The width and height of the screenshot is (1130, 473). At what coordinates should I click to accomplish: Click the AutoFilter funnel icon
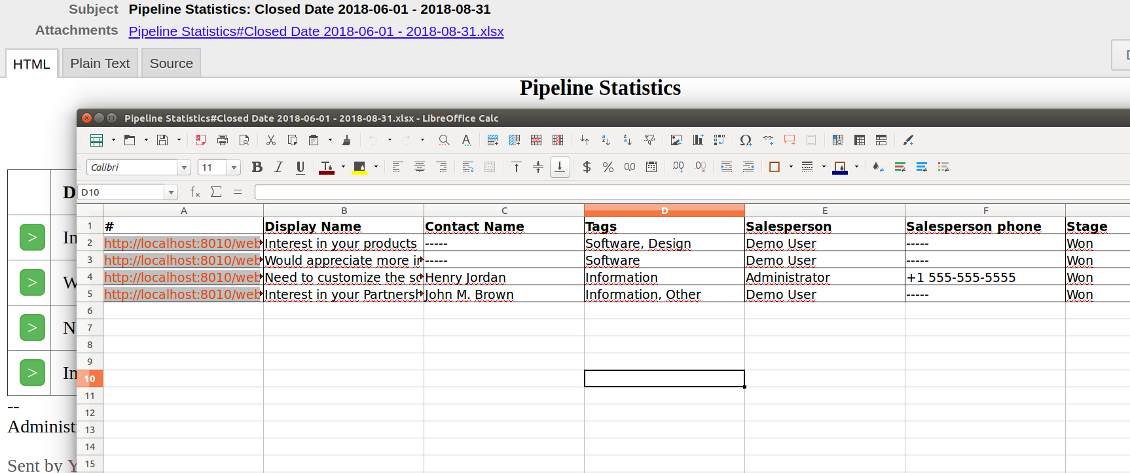click(649, 140)
